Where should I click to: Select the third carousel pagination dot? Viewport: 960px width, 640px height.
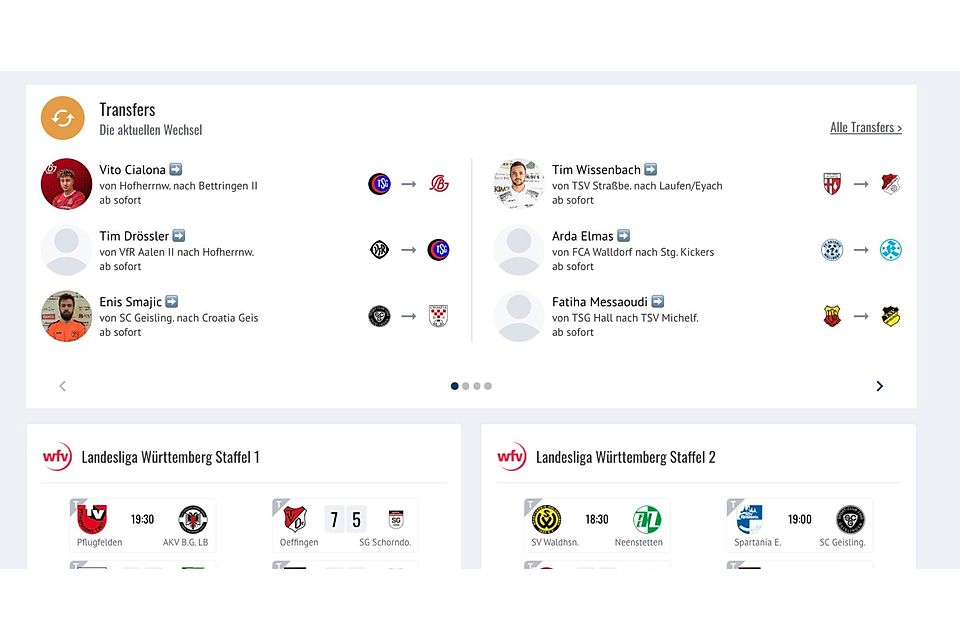(477, 386)
